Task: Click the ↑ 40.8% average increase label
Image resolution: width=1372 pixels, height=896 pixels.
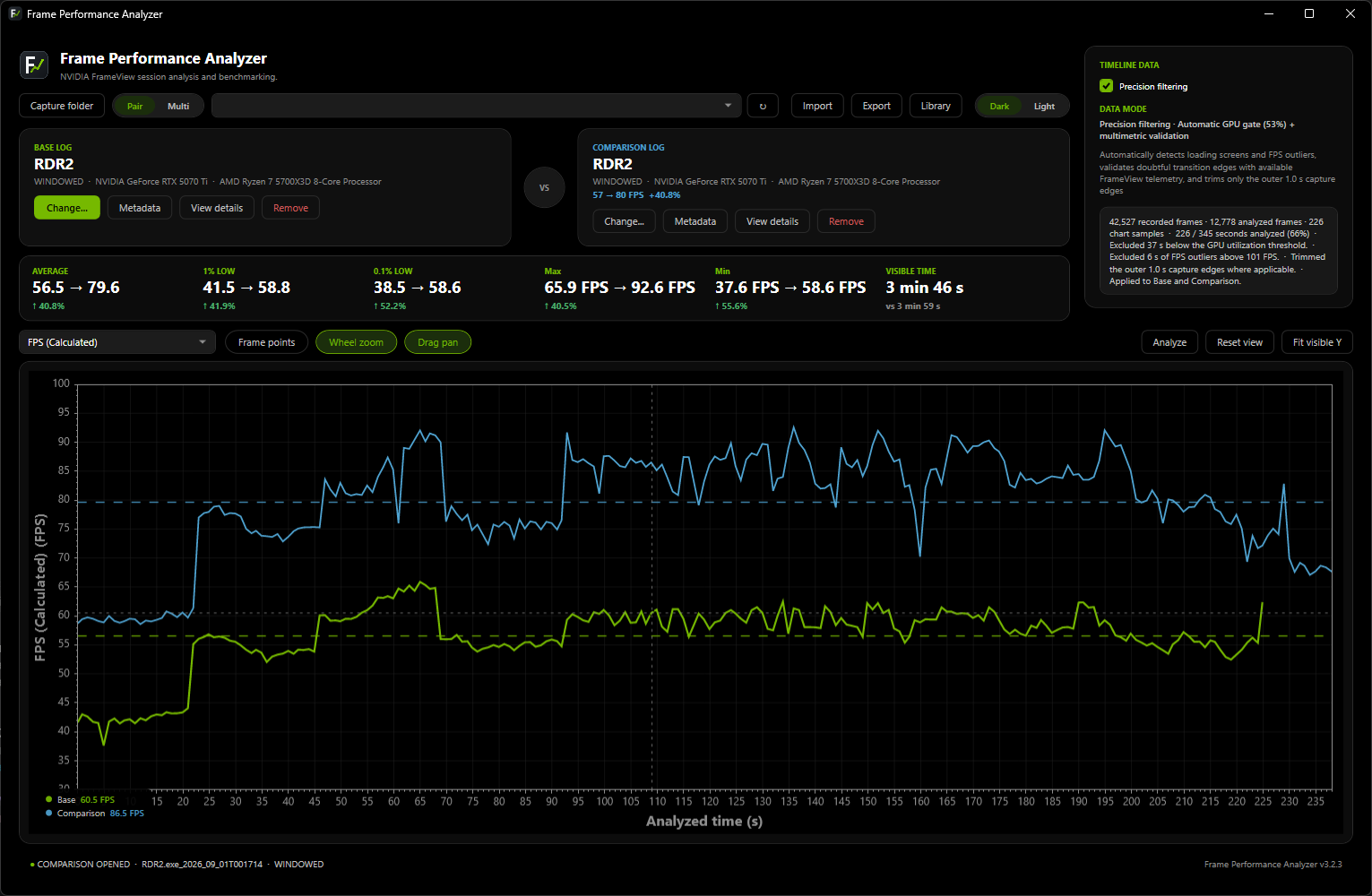Action: tap(48, 306)
